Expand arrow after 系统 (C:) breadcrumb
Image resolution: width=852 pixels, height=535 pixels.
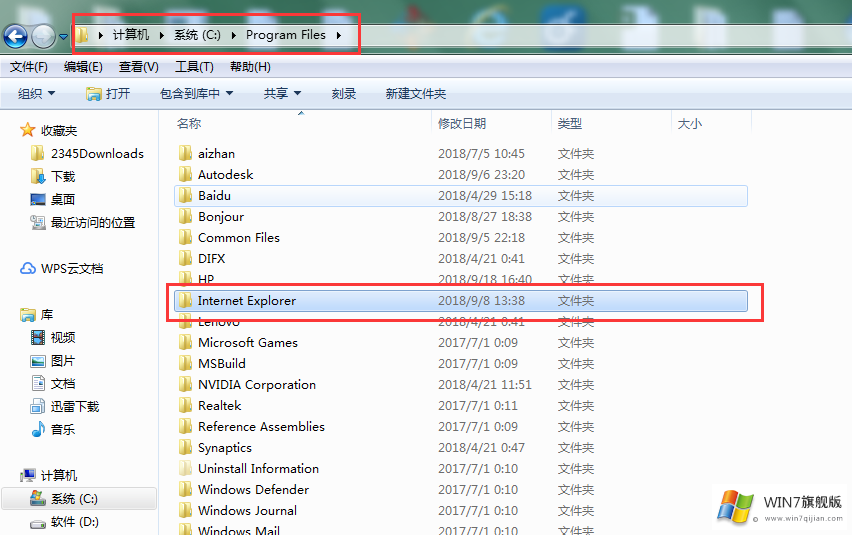coord(234,35)
